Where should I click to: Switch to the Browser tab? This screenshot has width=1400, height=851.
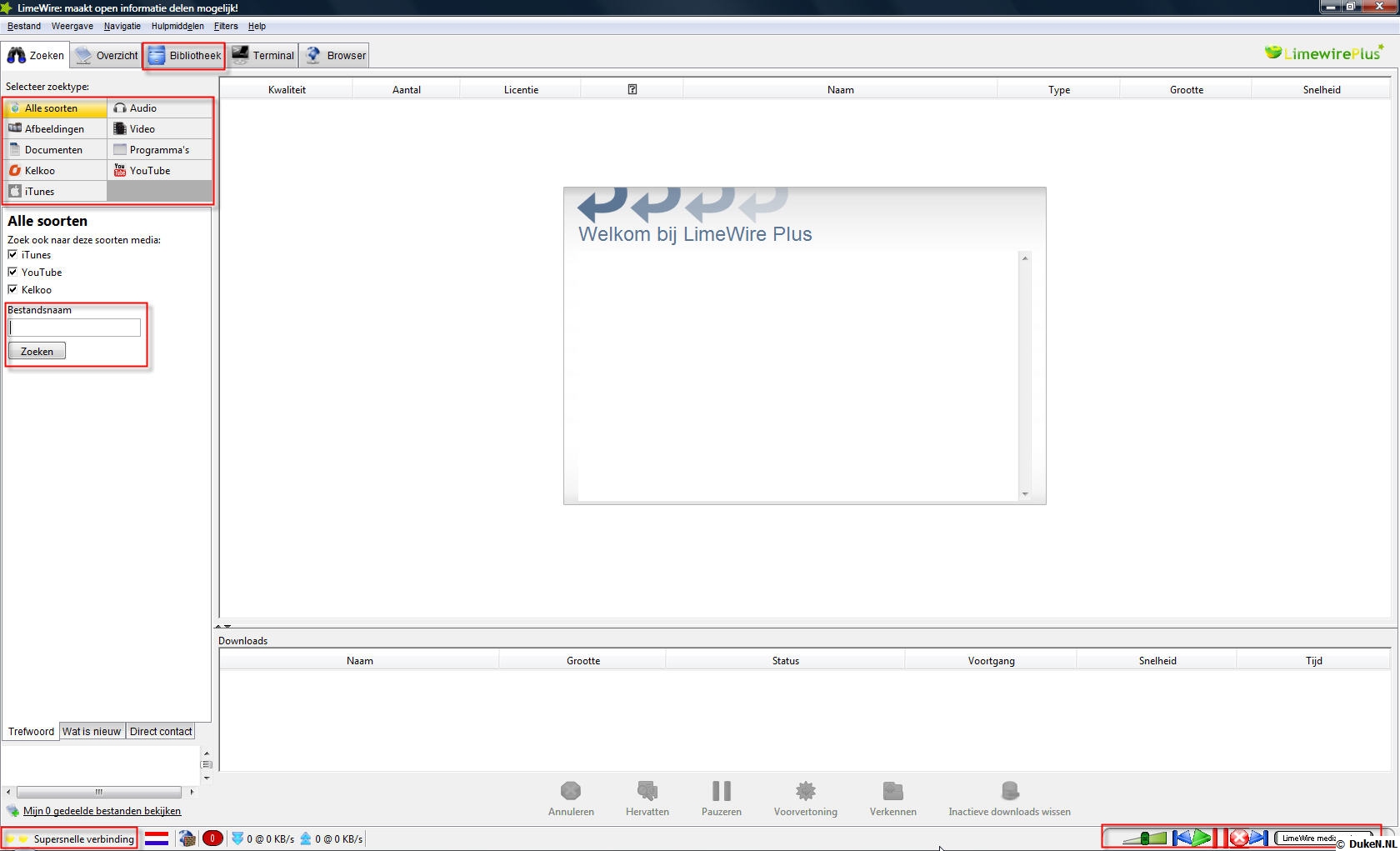point(336,56)
